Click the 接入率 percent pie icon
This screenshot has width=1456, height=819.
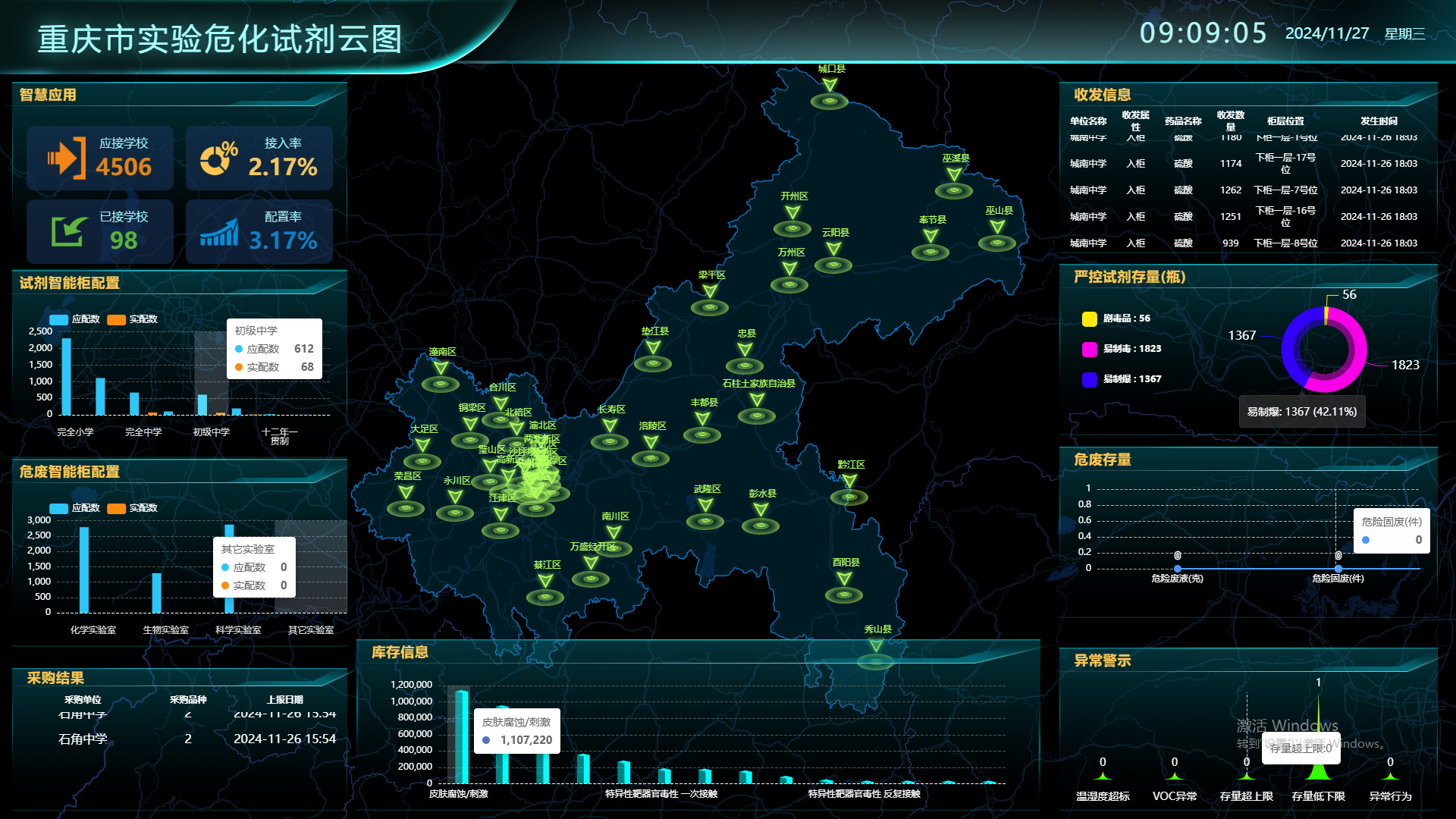218,158
